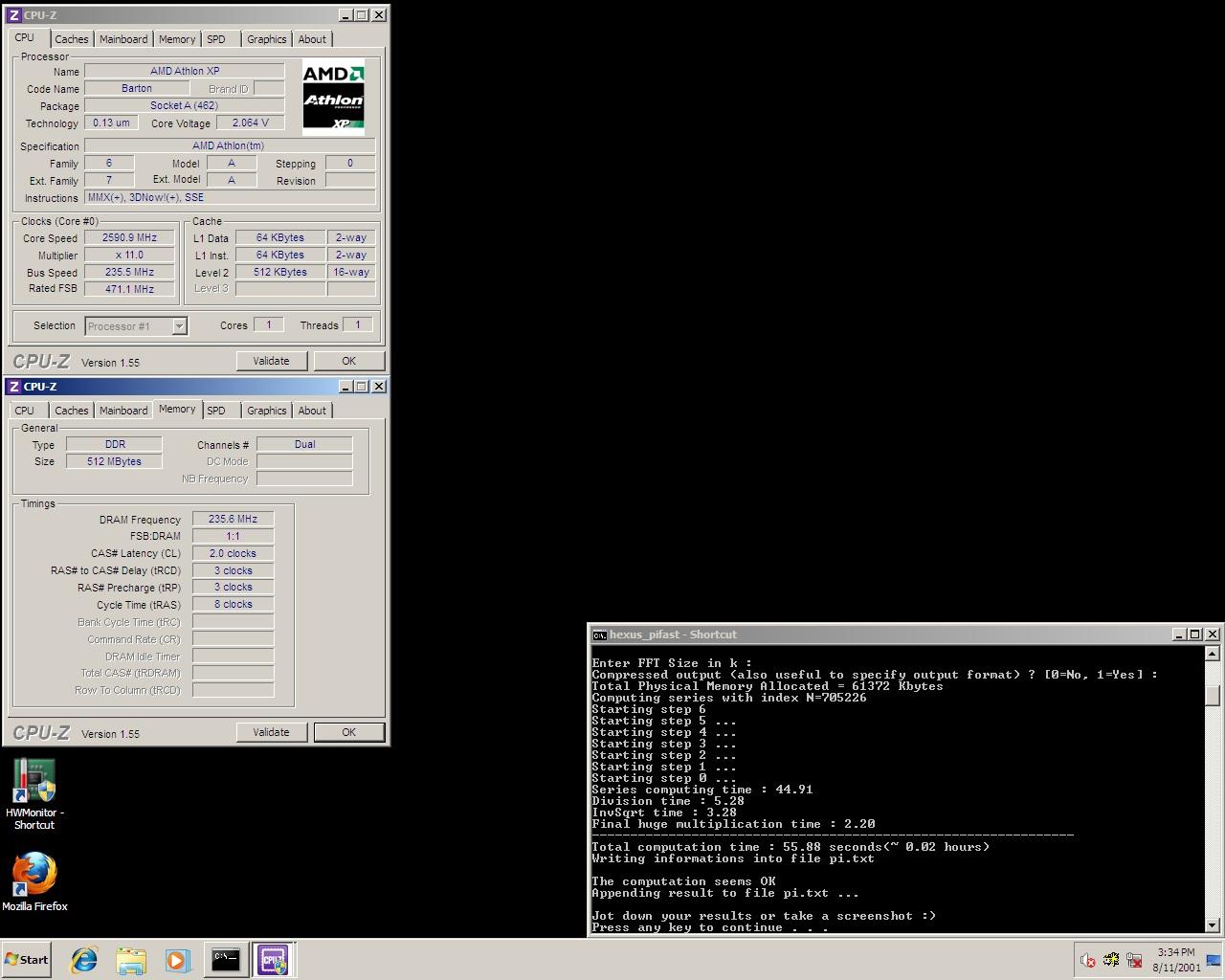Viewport: 1225px width, 980px height.
Task: Click the console scrollbar thumb
Action: point(1213,696)
